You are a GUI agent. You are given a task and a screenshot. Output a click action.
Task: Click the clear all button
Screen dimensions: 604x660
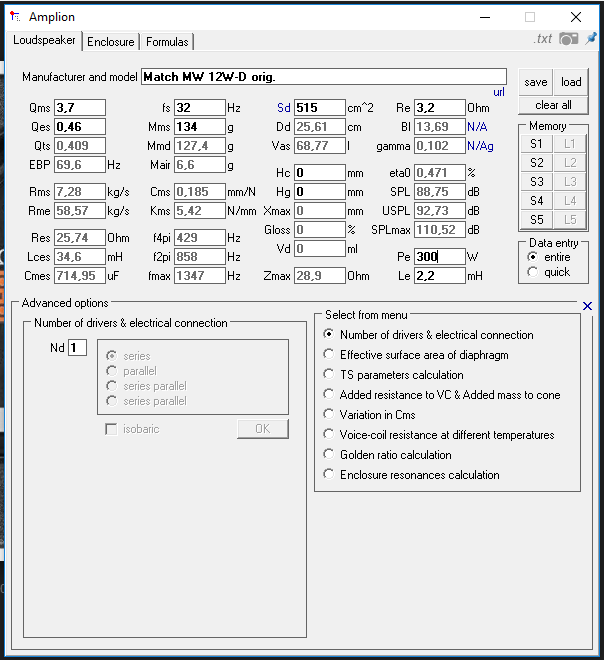(x=553, y=105)
